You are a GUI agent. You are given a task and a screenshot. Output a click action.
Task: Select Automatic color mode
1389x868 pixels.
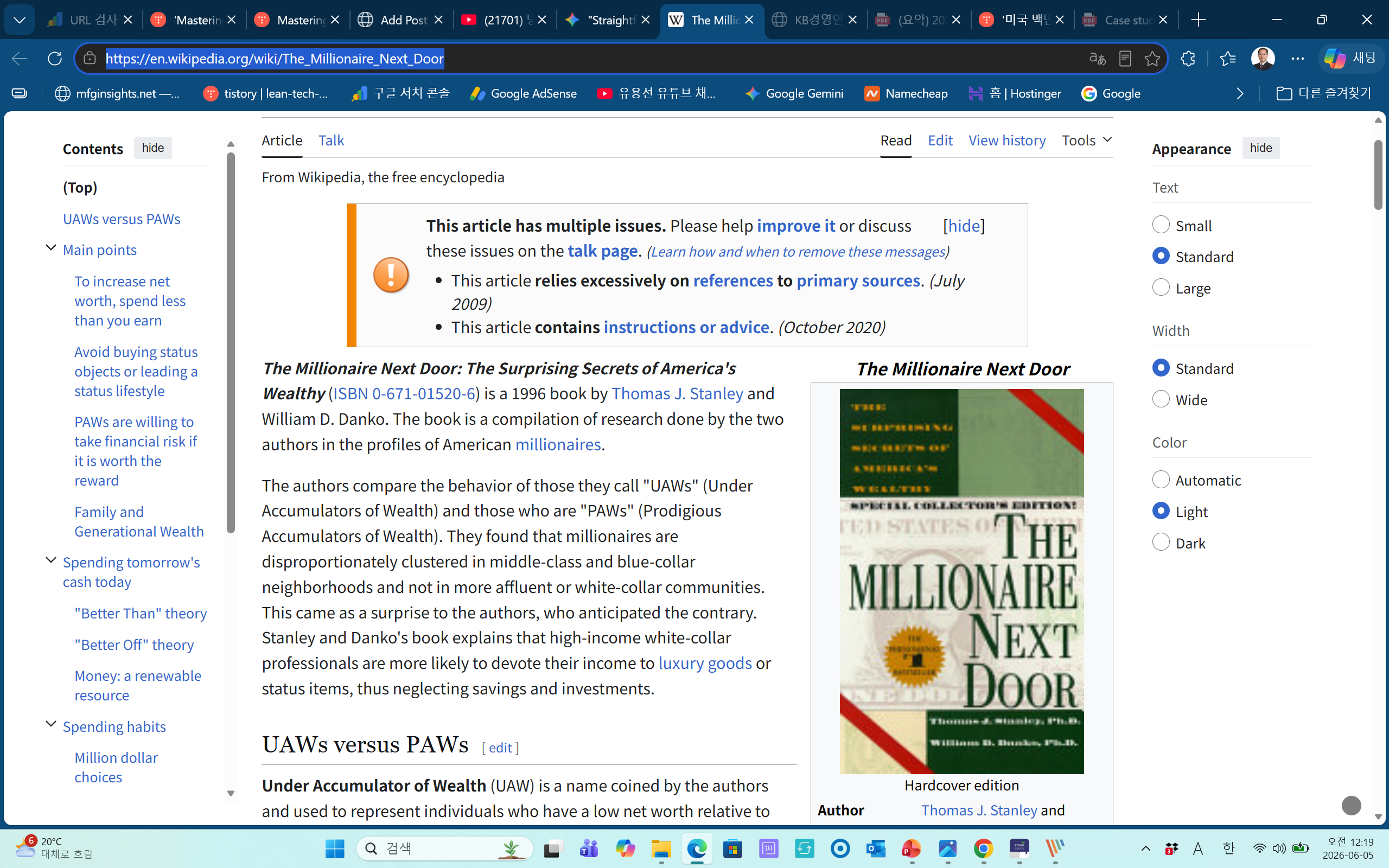(1161, 480)
